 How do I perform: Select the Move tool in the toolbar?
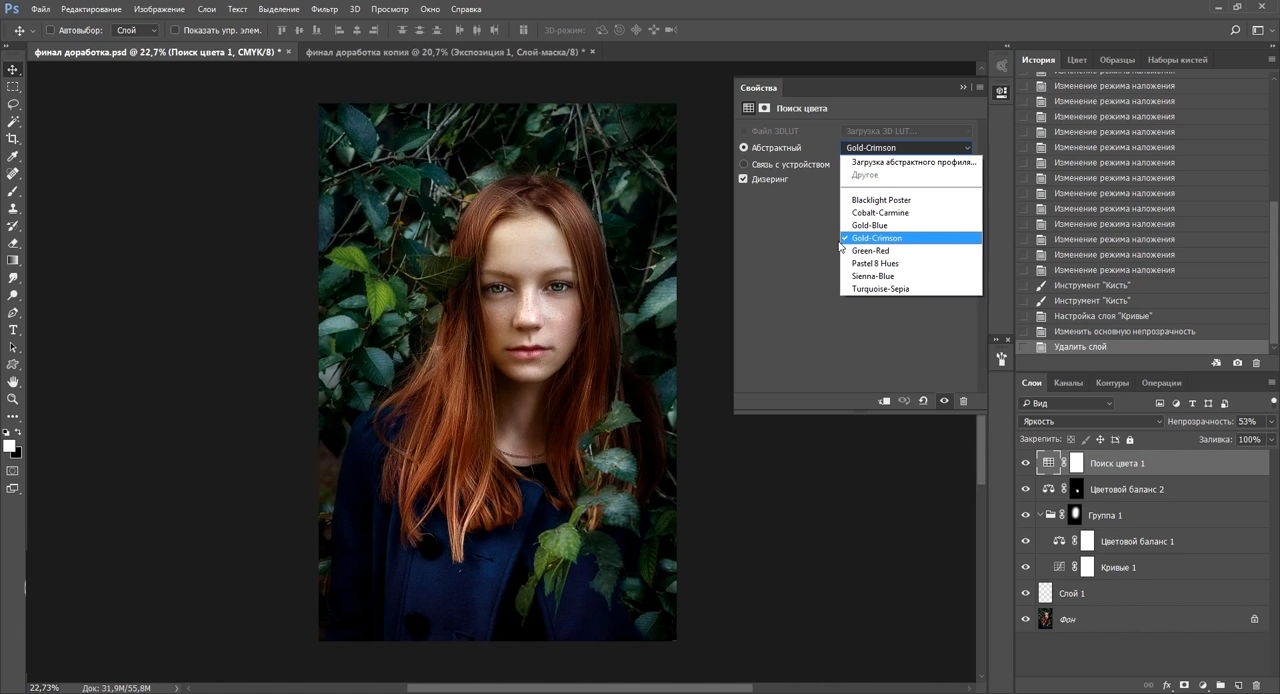(13, 70)
